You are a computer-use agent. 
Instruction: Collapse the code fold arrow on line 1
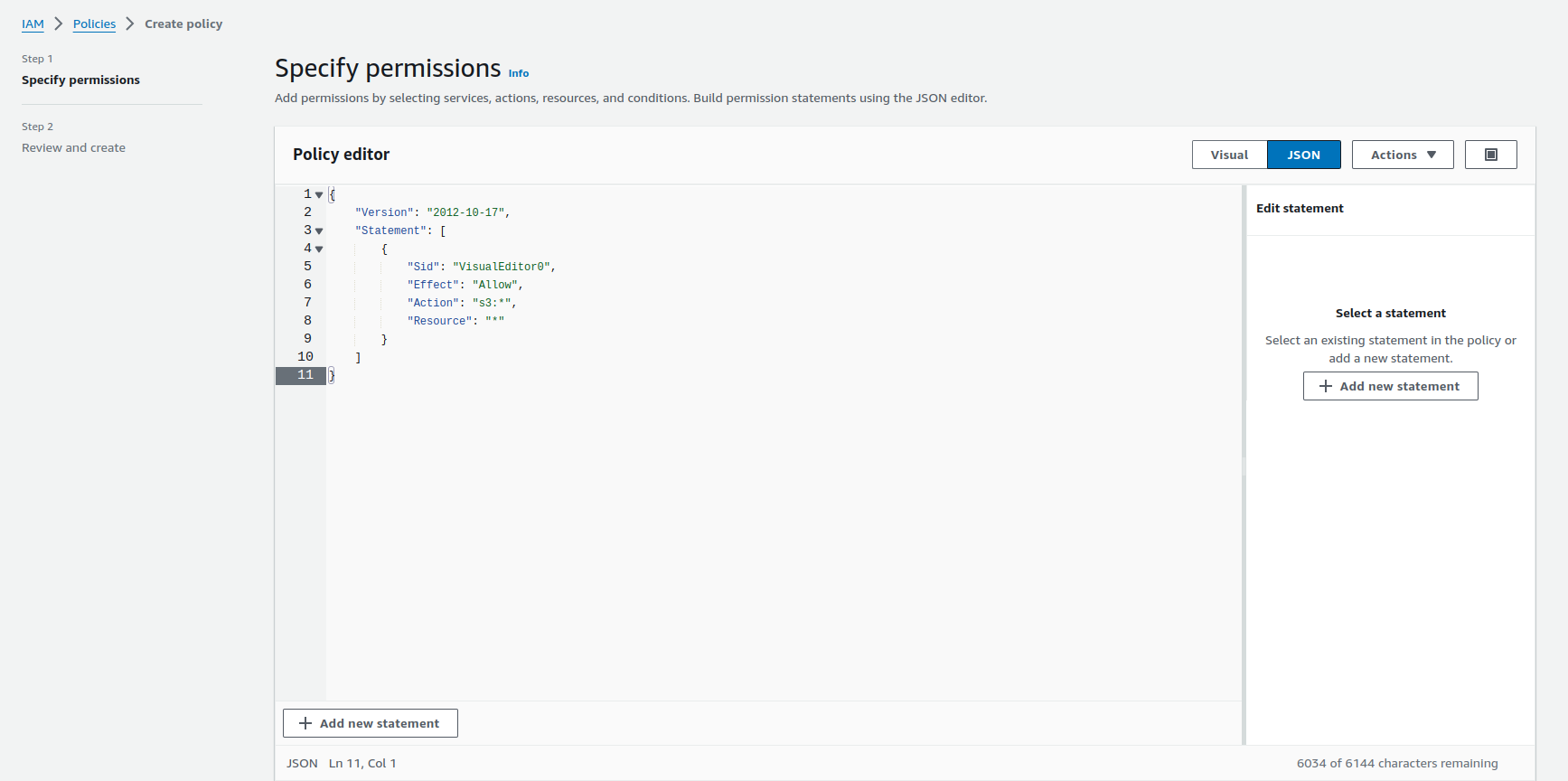coord(319,195)
